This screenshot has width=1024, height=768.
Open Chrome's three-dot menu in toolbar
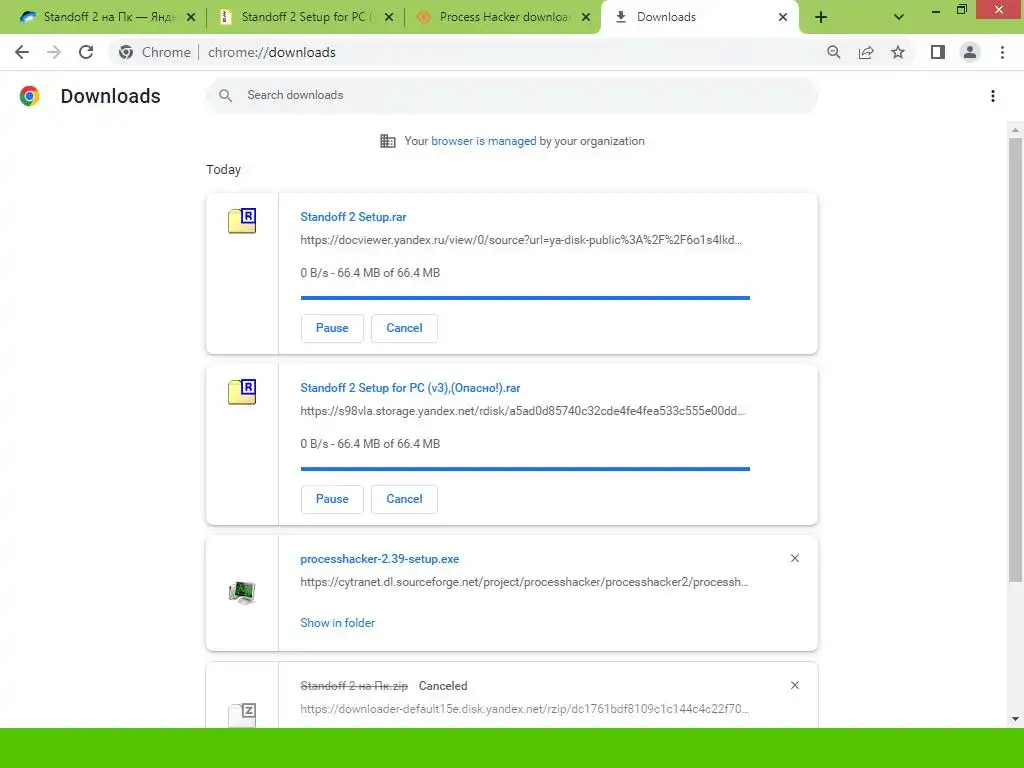1002,52
